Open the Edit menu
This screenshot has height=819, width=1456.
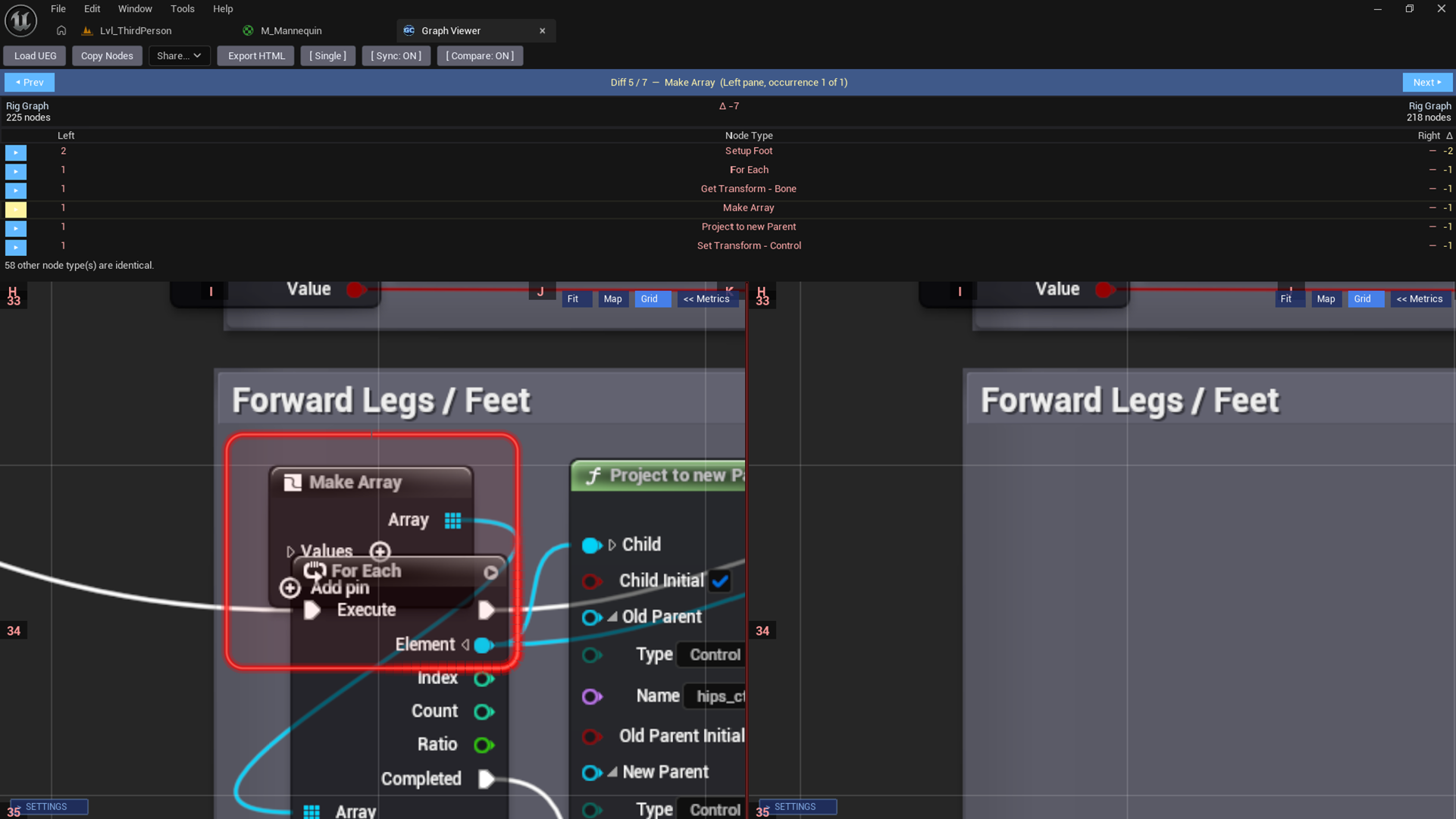coord(92,9)
